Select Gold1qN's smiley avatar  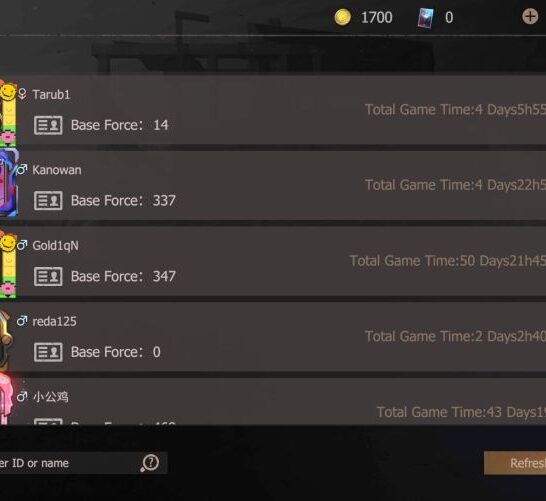[x=8, y=265]
